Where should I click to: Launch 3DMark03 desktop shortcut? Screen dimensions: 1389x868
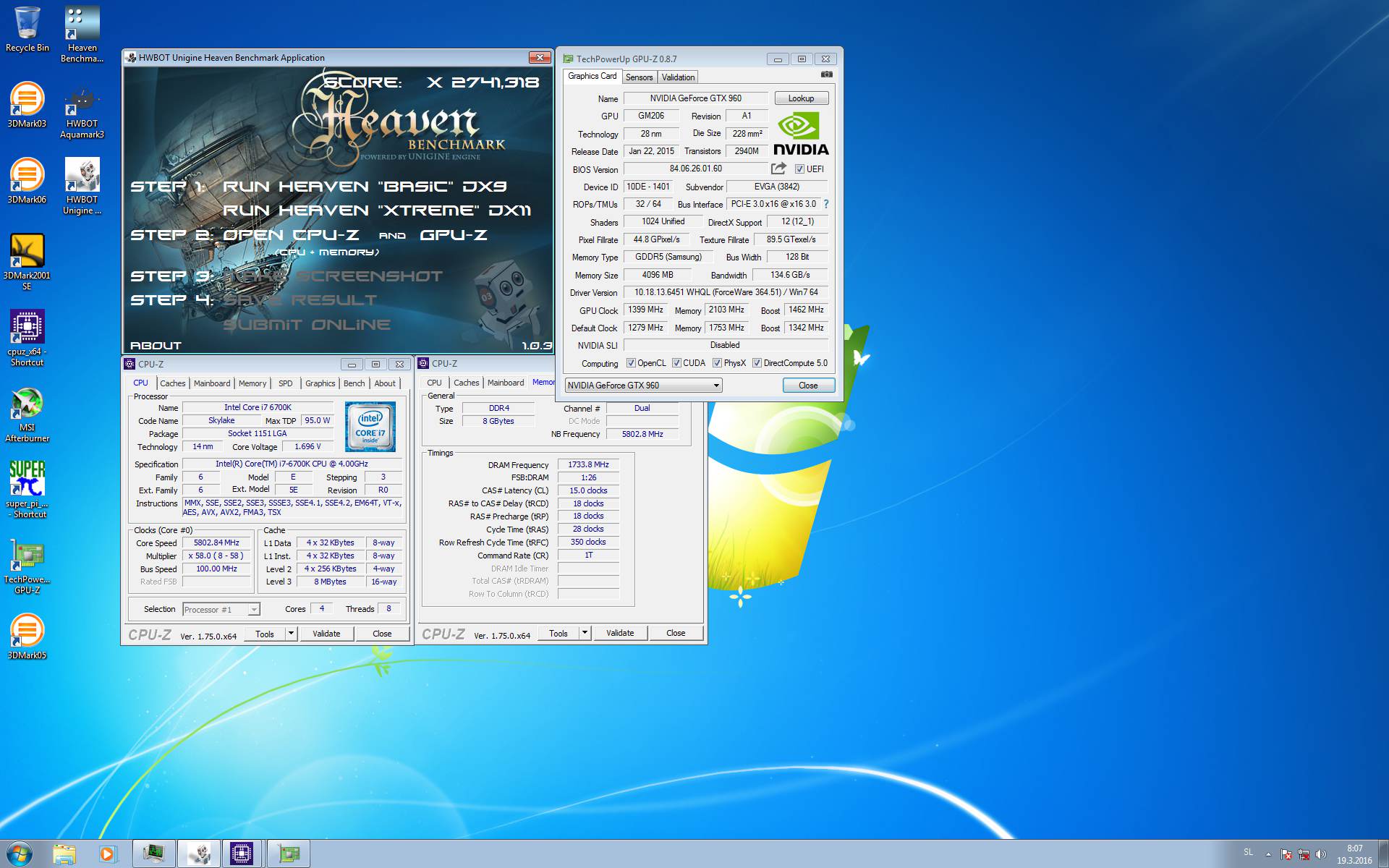coord(27,105)
